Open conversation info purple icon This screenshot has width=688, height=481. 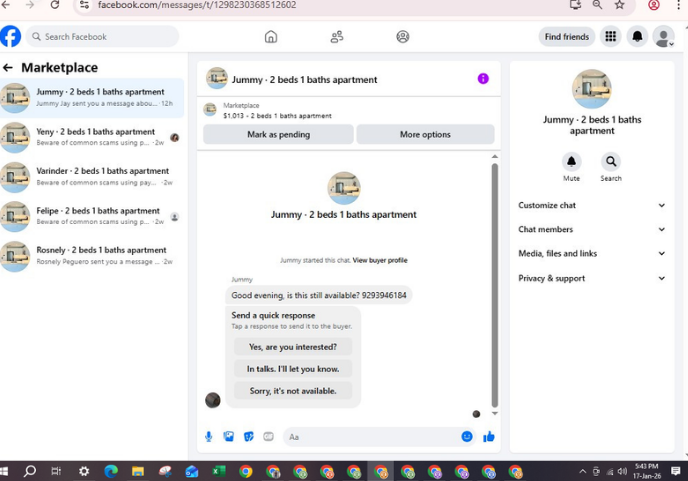coord(483,79)
